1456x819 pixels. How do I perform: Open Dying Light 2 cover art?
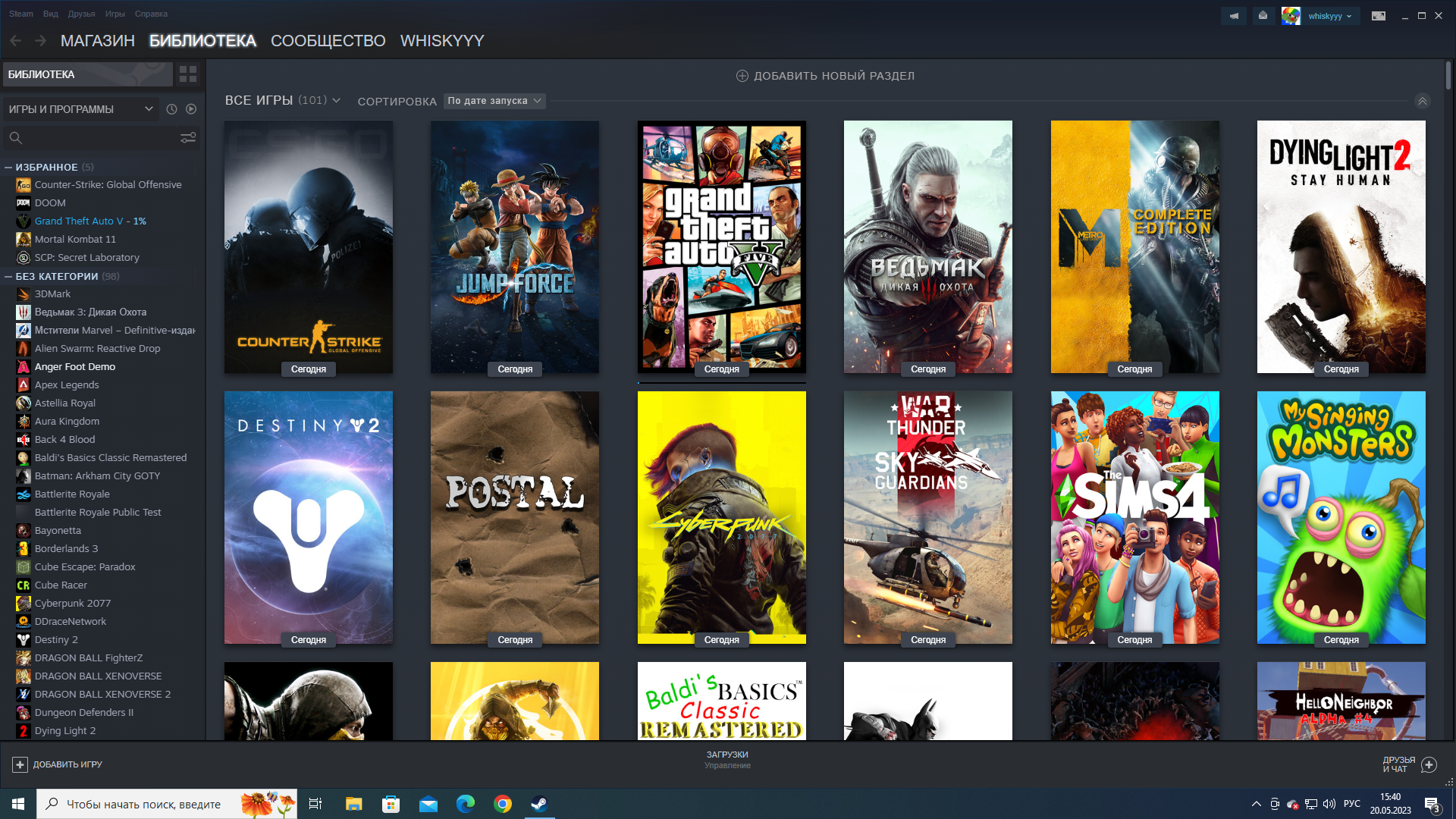click(1341, 246)
